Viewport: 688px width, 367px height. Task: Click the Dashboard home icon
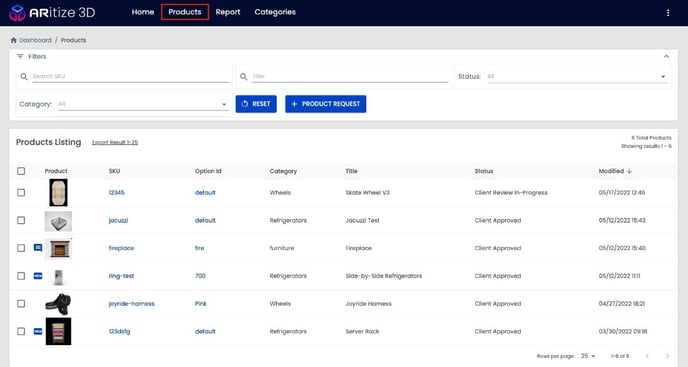point(14,40)
